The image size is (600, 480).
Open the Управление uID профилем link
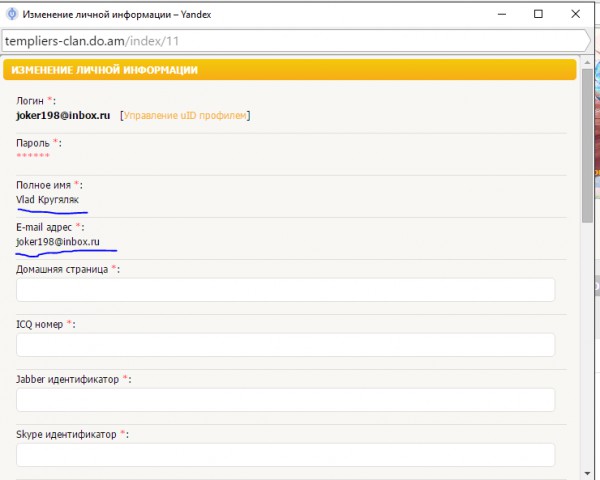point(185,115)
